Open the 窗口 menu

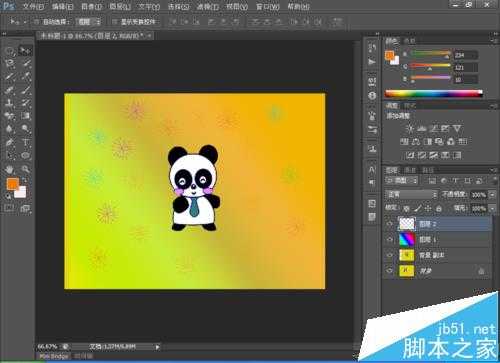tap(268, 6)
